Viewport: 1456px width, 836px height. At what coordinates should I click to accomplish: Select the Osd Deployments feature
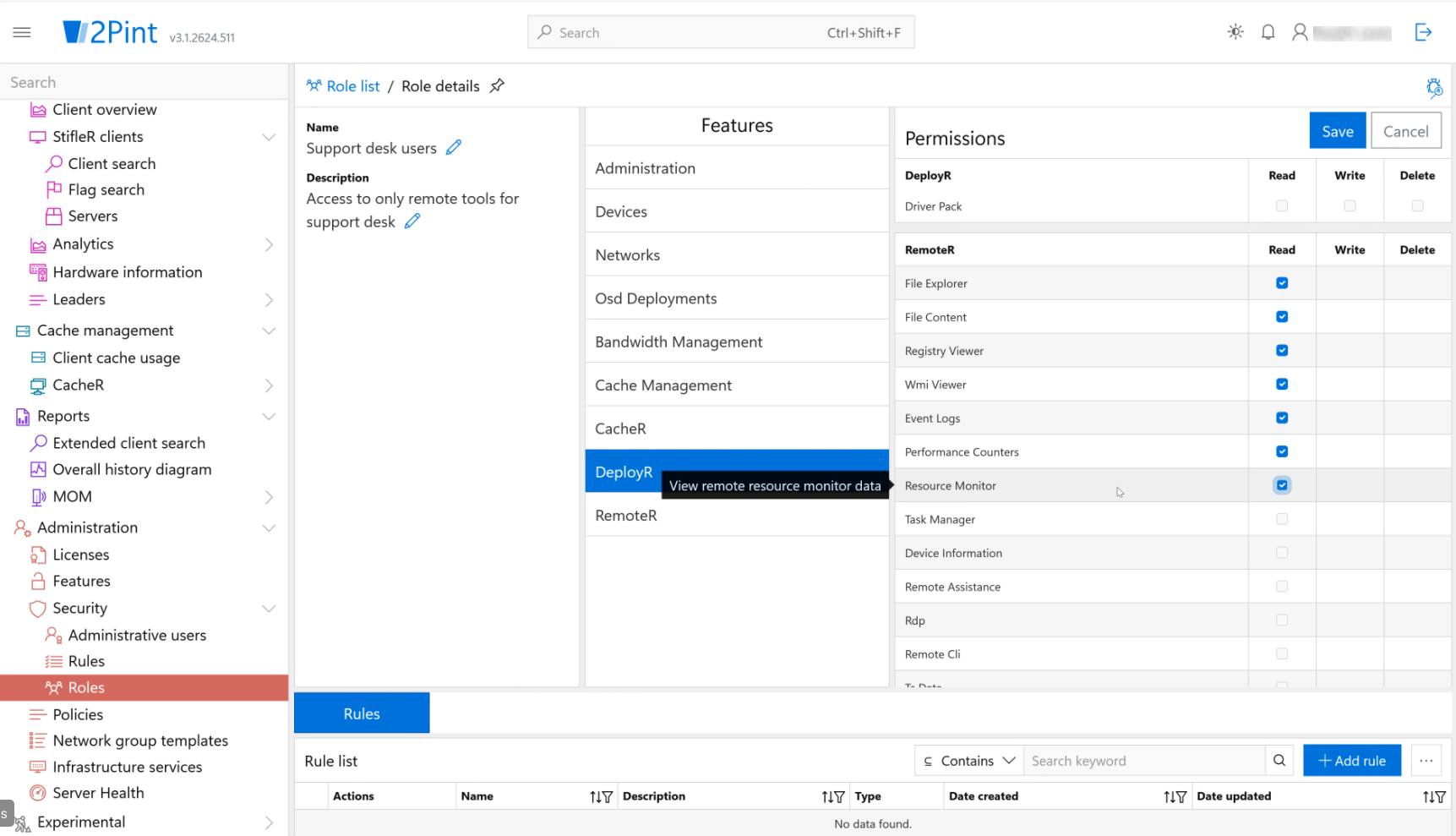pyautogui.click(x=736, y=298)
